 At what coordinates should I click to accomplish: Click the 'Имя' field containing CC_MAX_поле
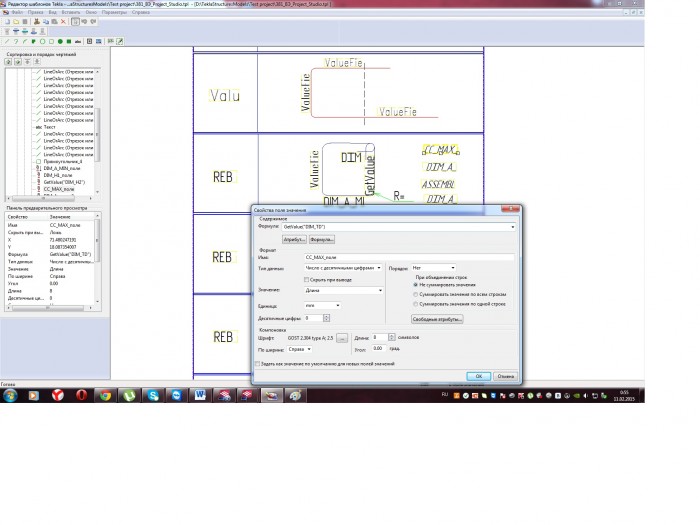coord(409,257)
